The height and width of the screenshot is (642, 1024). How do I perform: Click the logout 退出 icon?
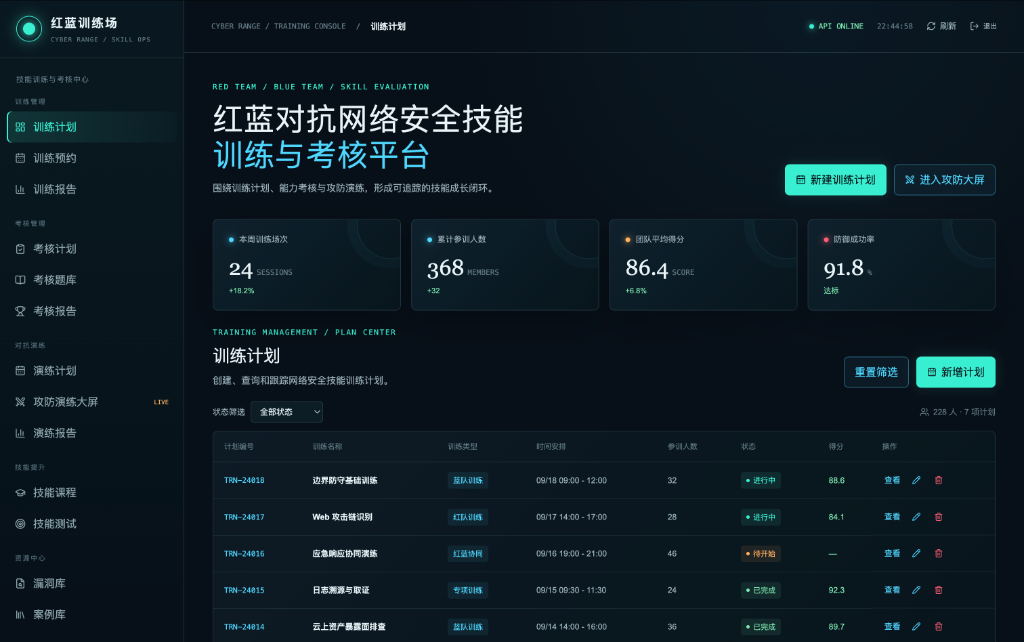[x=974, y=26]
